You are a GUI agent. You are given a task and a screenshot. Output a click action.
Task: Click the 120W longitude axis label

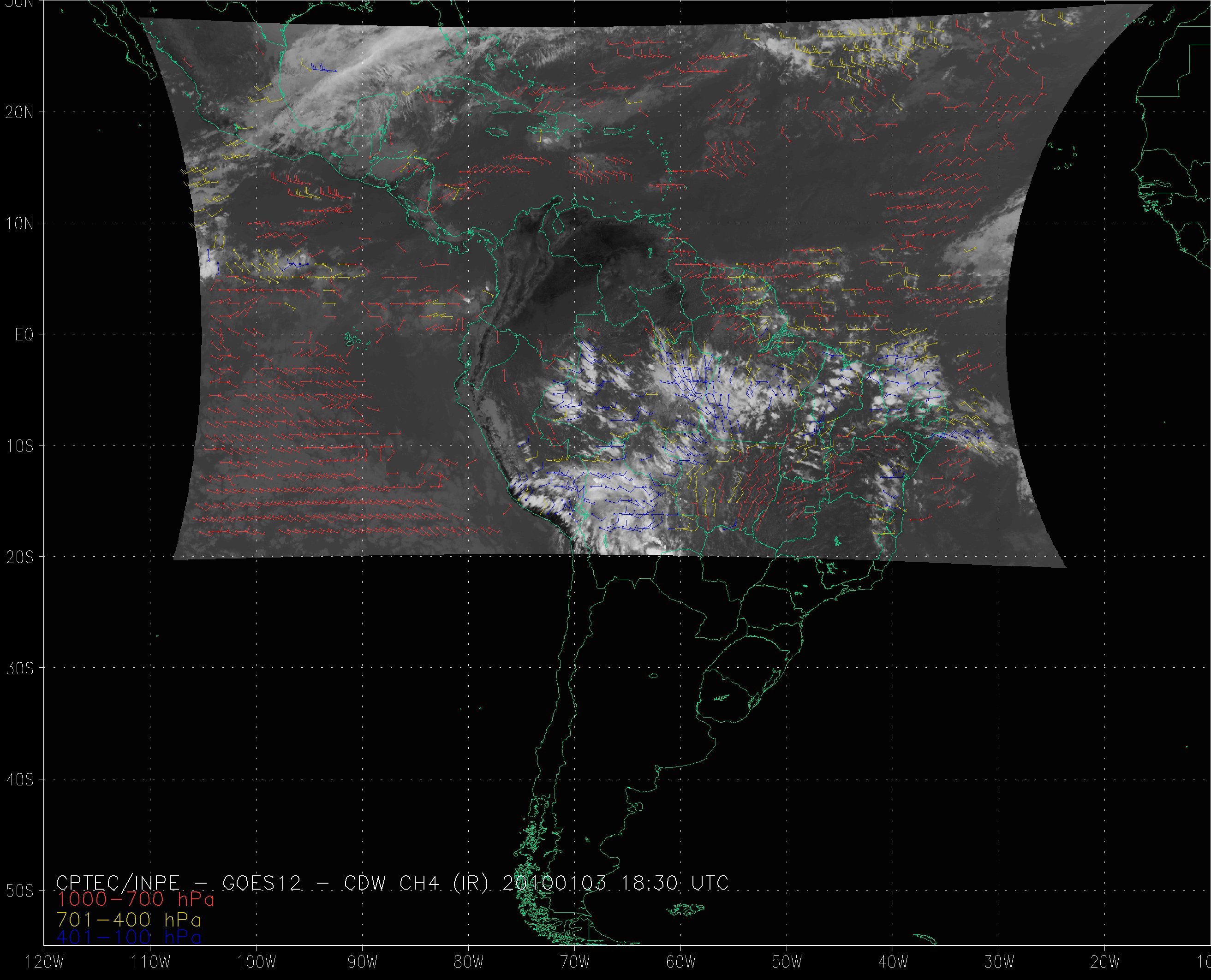point(45,962)
